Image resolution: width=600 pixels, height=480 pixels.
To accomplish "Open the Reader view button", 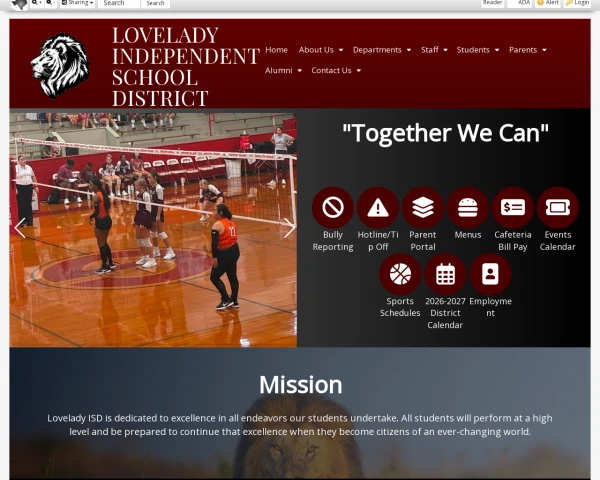I will point(492,3).
